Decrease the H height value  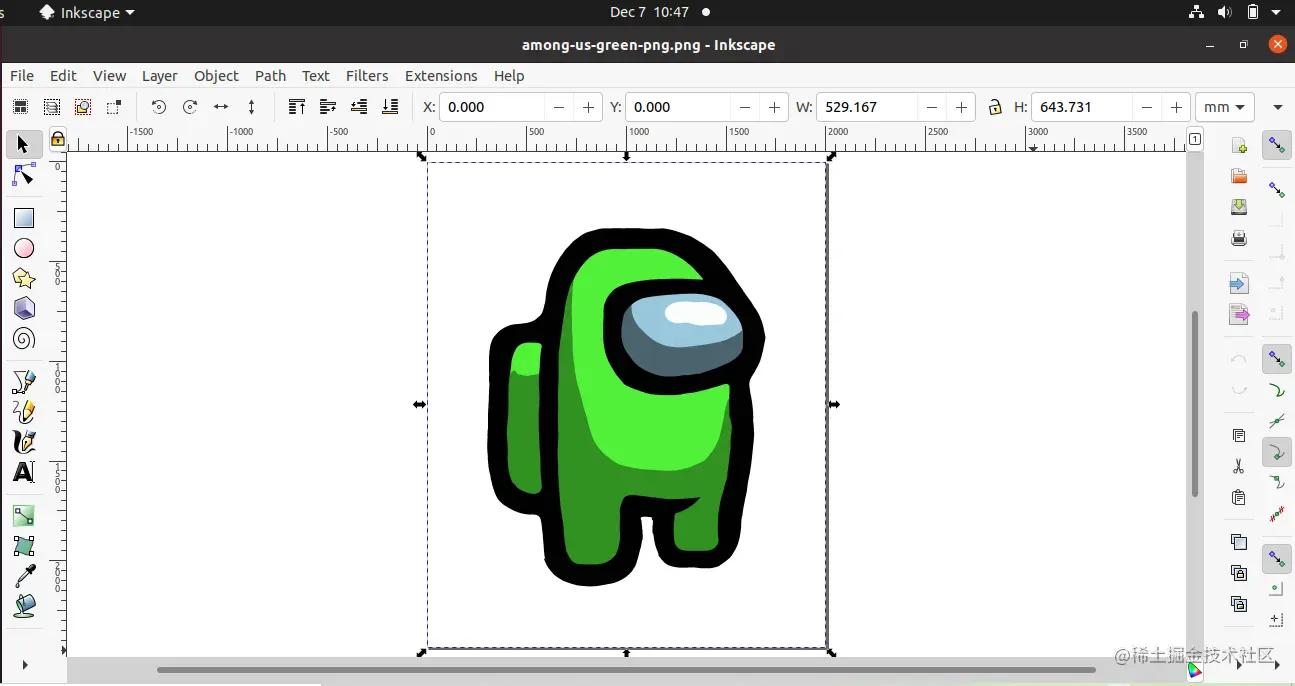1147,107
